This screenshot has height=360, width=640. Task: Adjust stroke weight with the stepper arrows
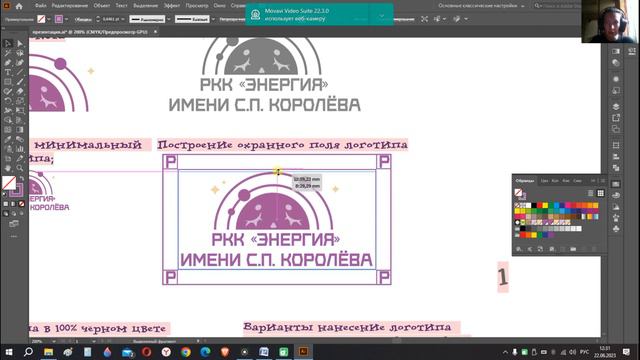point(98,19)
